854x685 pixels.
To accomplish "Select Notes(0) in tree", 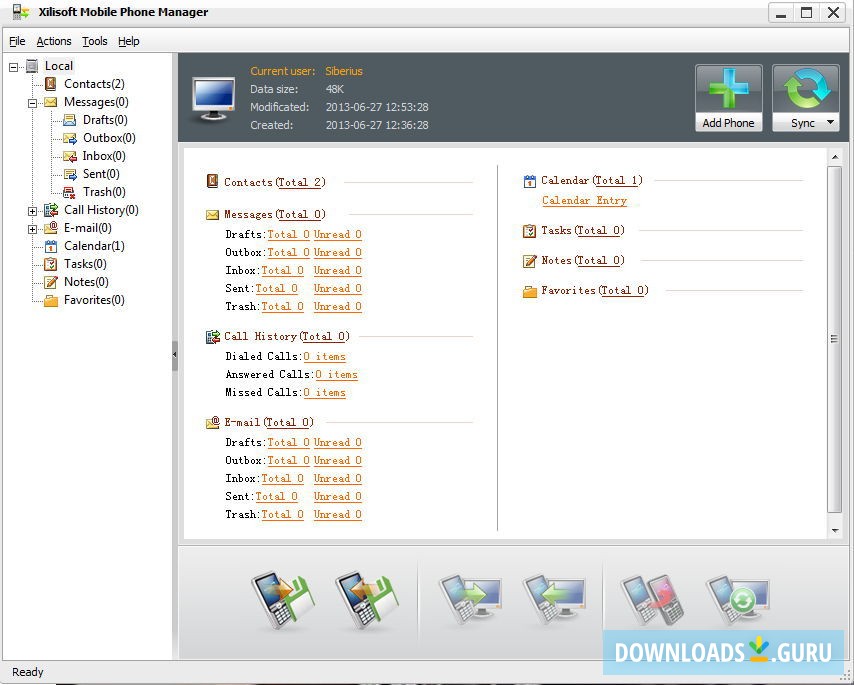I will coord(86,282).
